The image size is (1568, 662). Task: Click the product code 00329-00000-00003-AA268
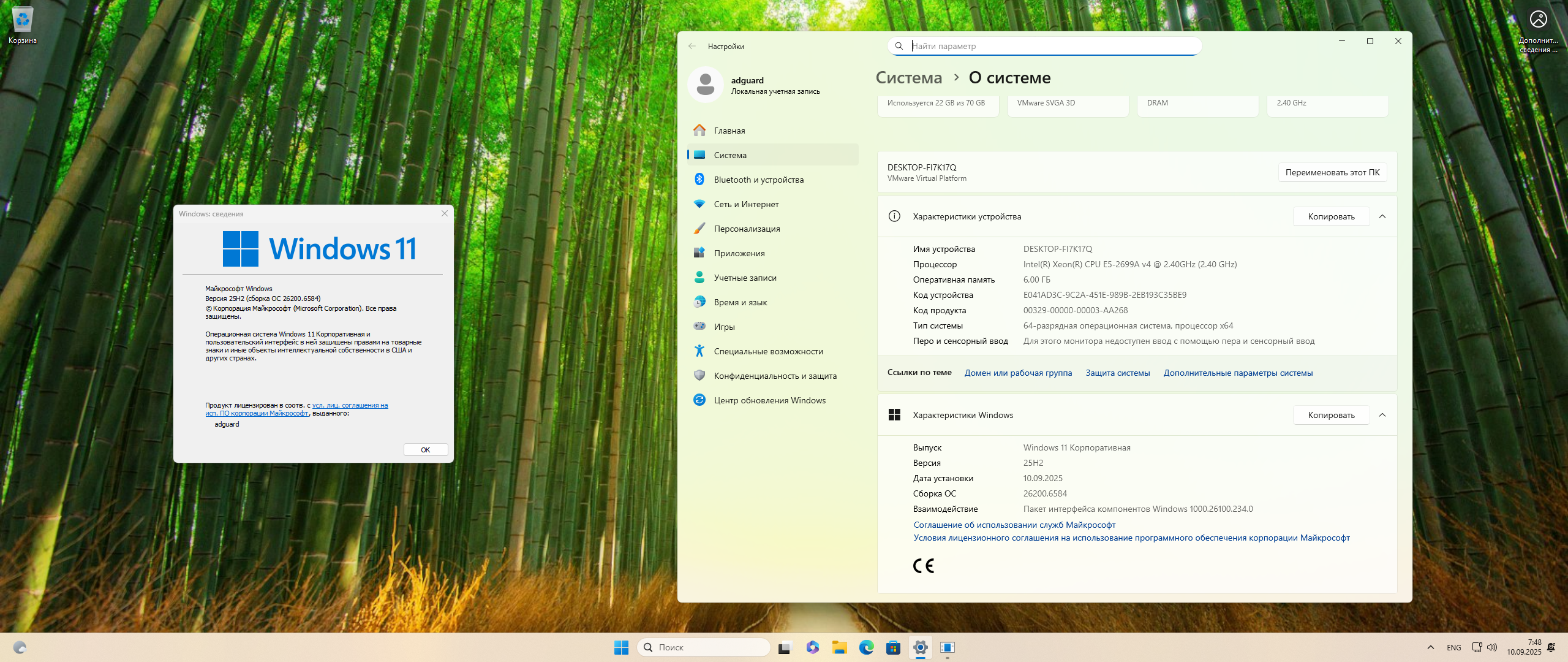pyautogui.click(x=1075, y=310)
